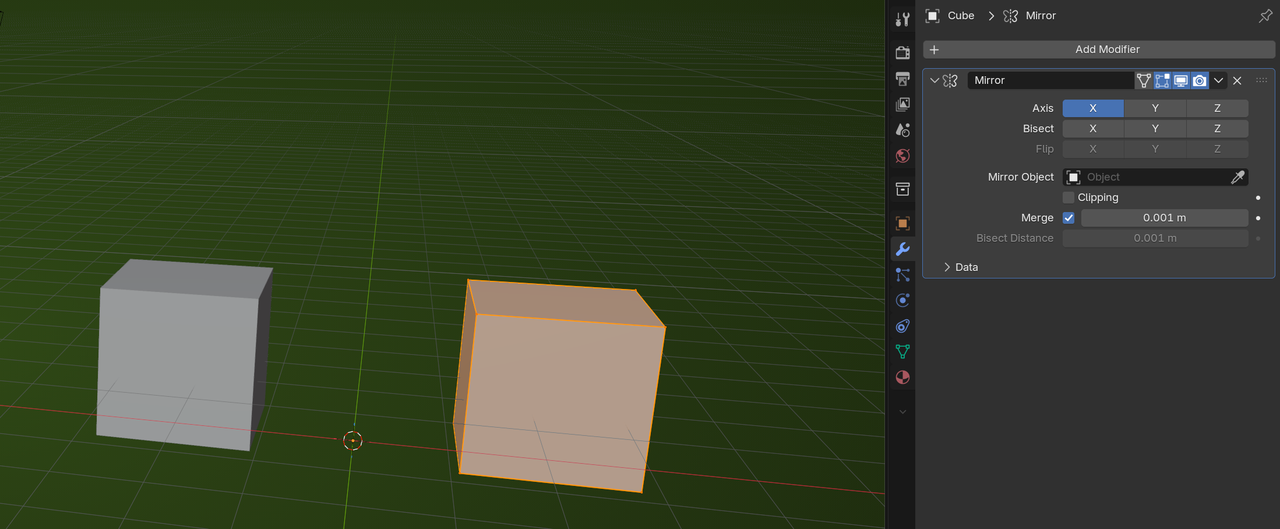Edit the Mirror modifier name field

[1050, 80]
